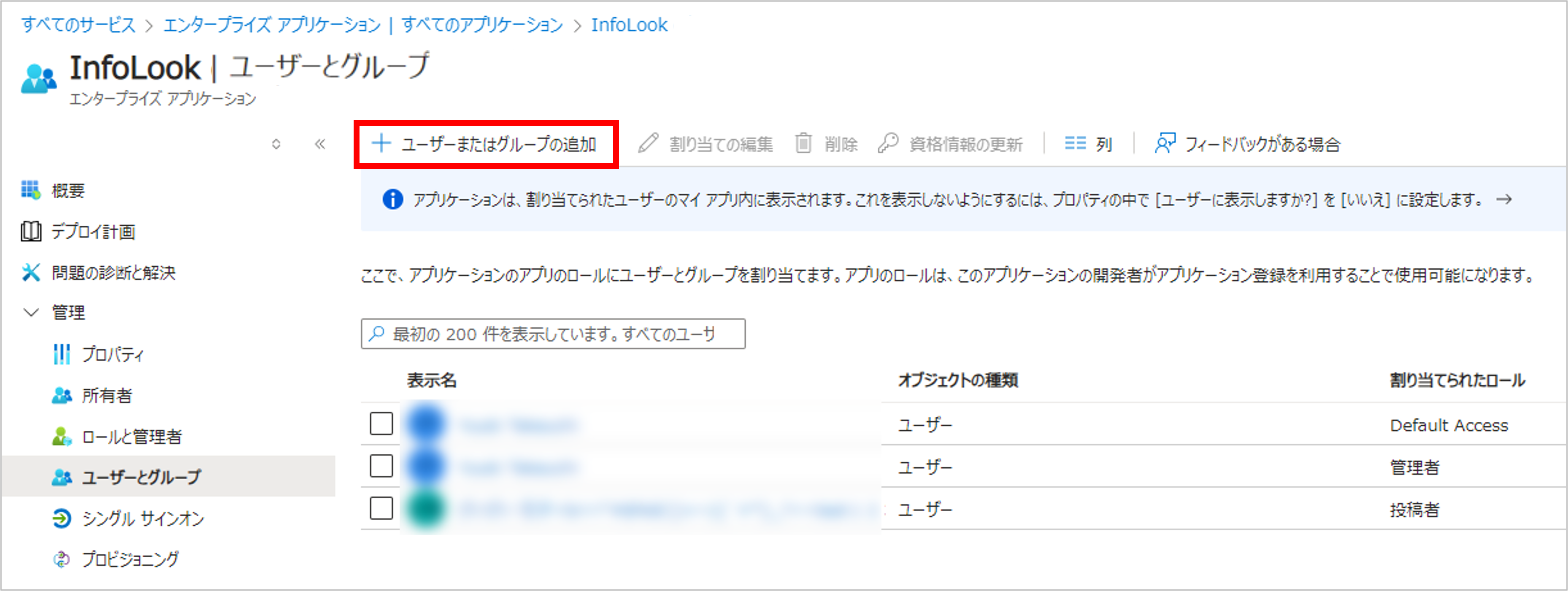This screenshot has width=1568, height=591.
Task: Click the プロビジョニング sync icon
Action: coord(62,559)
